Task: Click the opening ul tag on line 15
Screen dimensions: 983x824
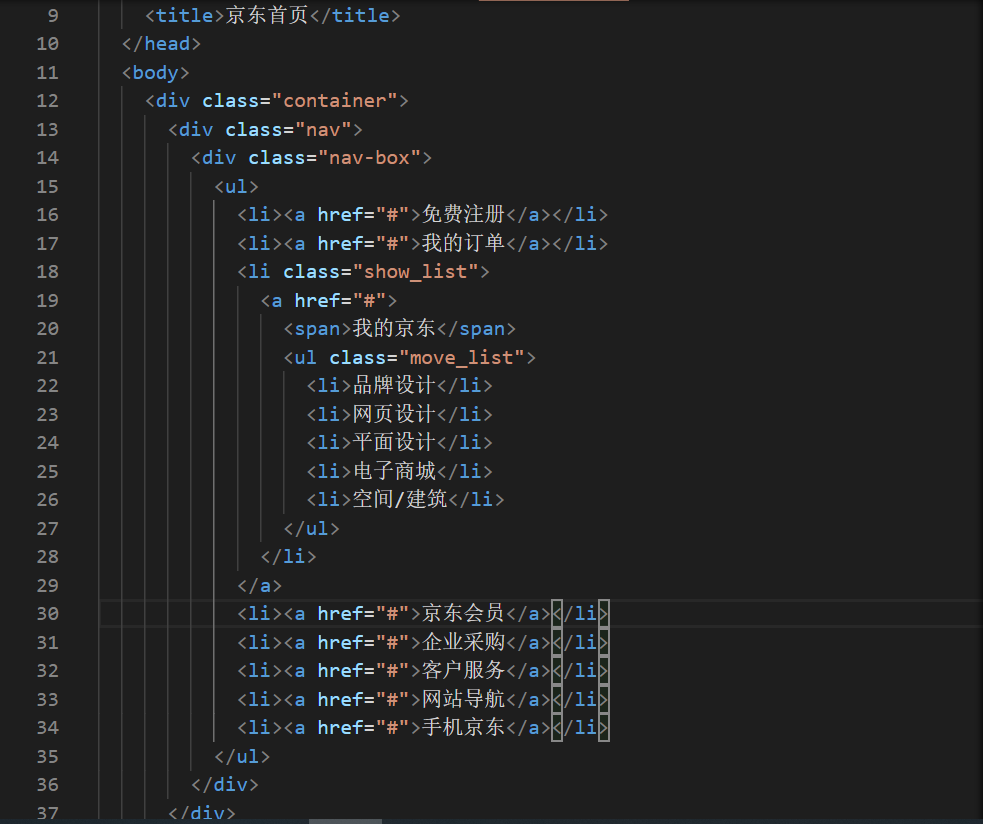Action: 236,187
